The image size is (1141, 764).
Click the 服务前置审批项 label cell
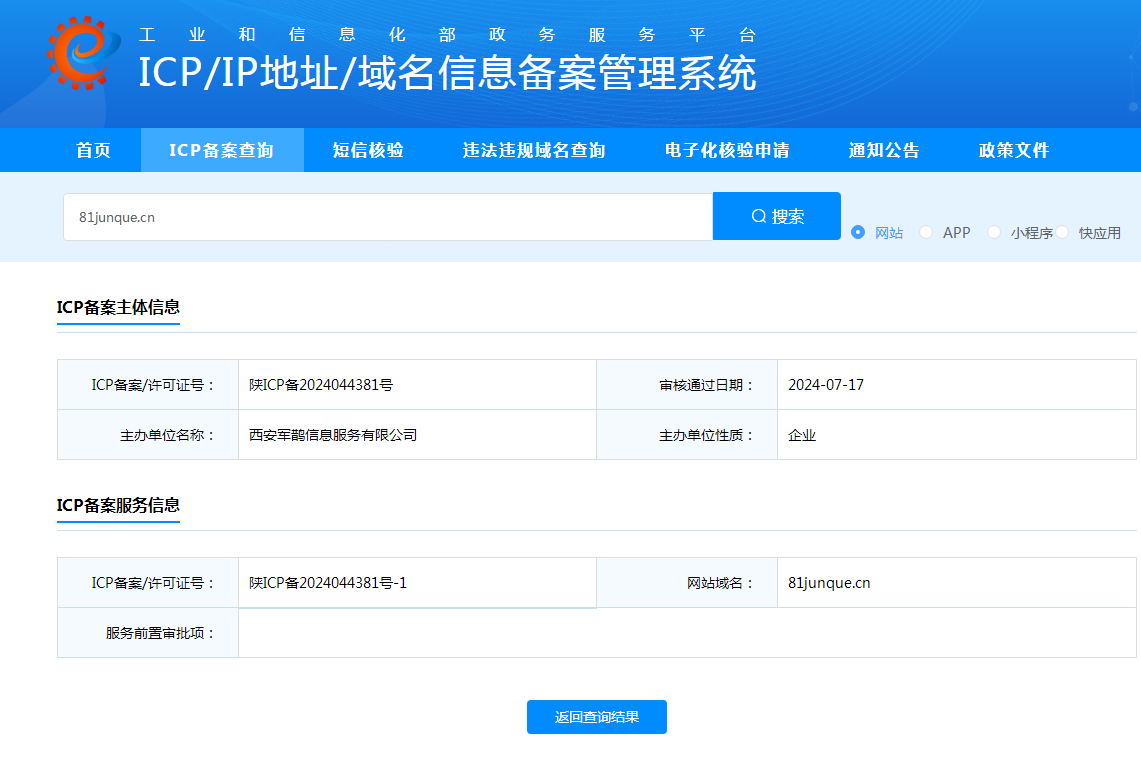point(148,633)
